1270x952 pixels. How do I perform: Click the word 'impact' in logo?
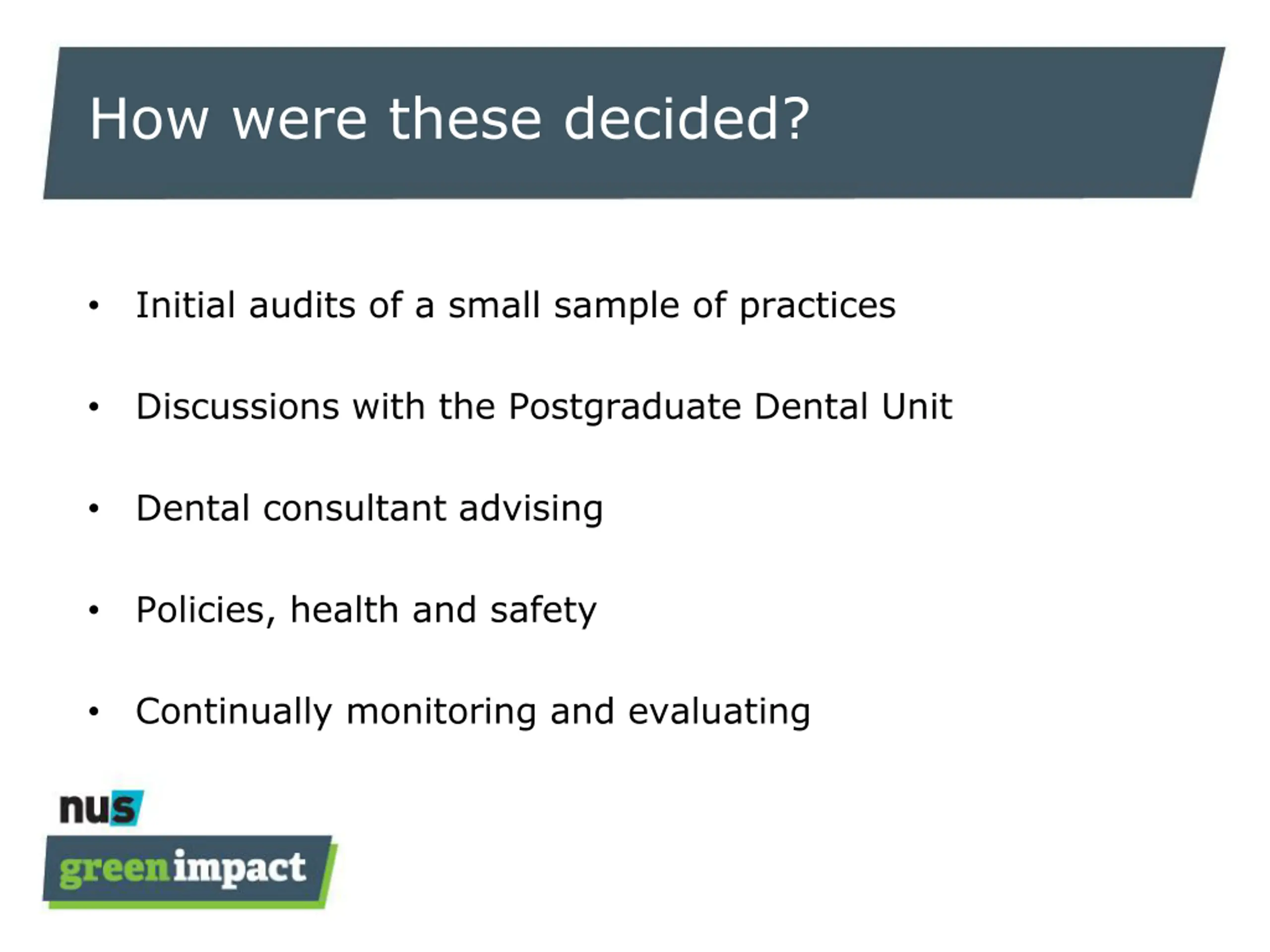240,869
